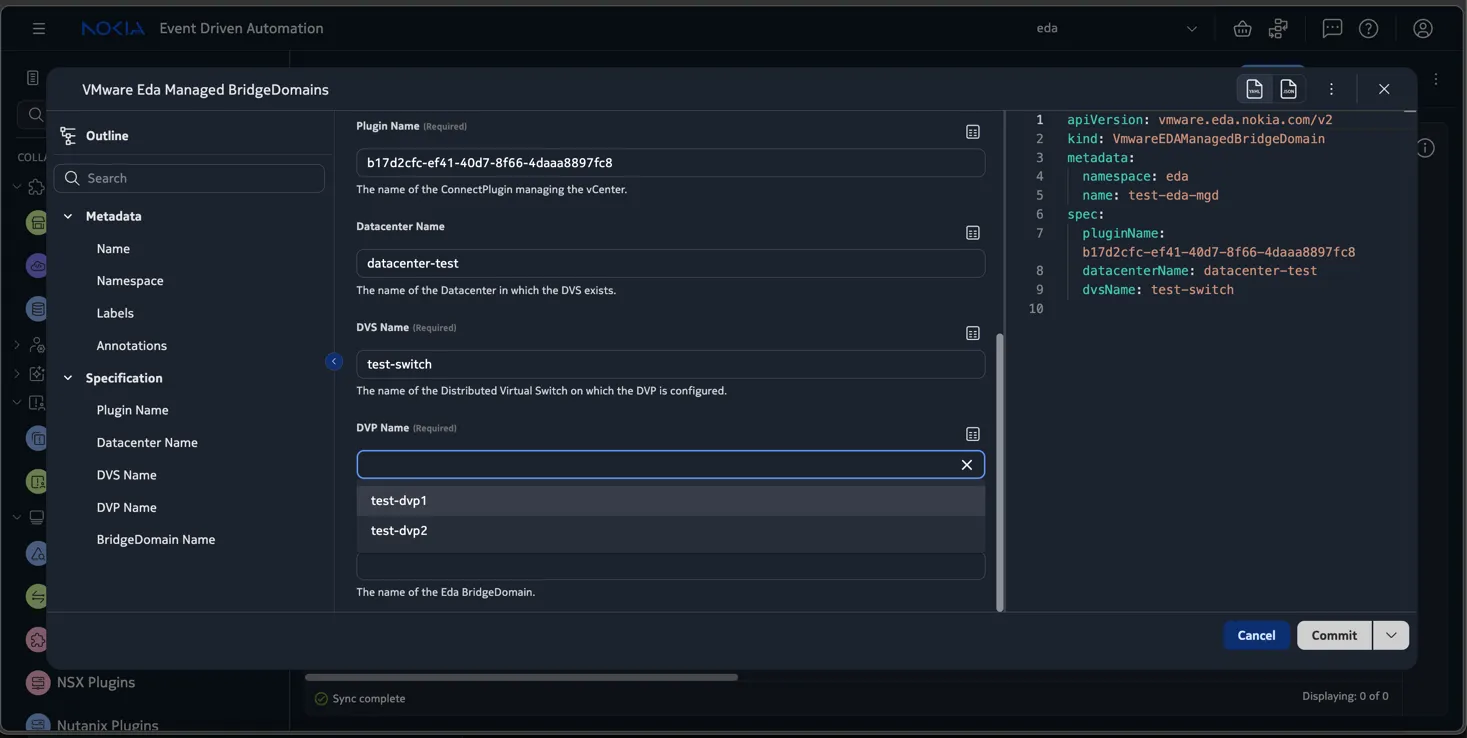Click the dvsName: test-switch YAML line
The height and width of the screenshot is (738, 1467).
point(1158,290)
